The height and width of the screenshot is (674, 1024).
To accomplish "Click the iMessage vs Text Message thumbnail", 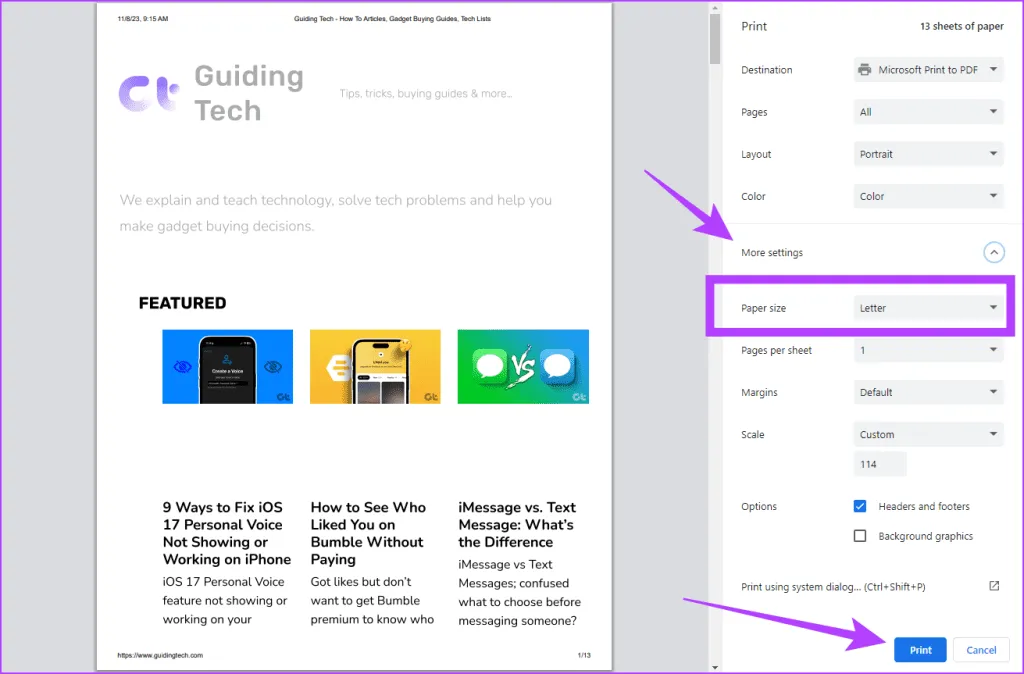I will coord(523,367).
